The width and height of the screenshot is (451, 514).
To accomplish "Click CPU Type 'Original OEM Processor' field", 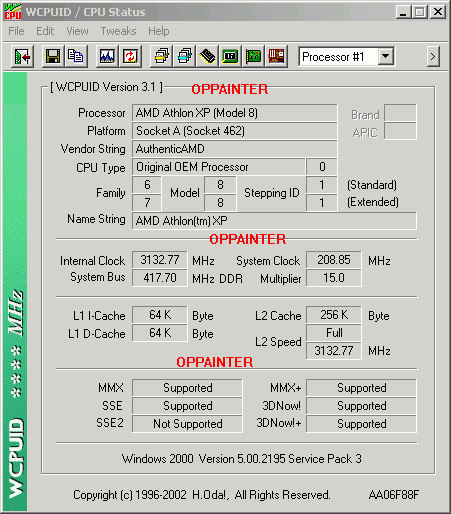I will 219,167.
